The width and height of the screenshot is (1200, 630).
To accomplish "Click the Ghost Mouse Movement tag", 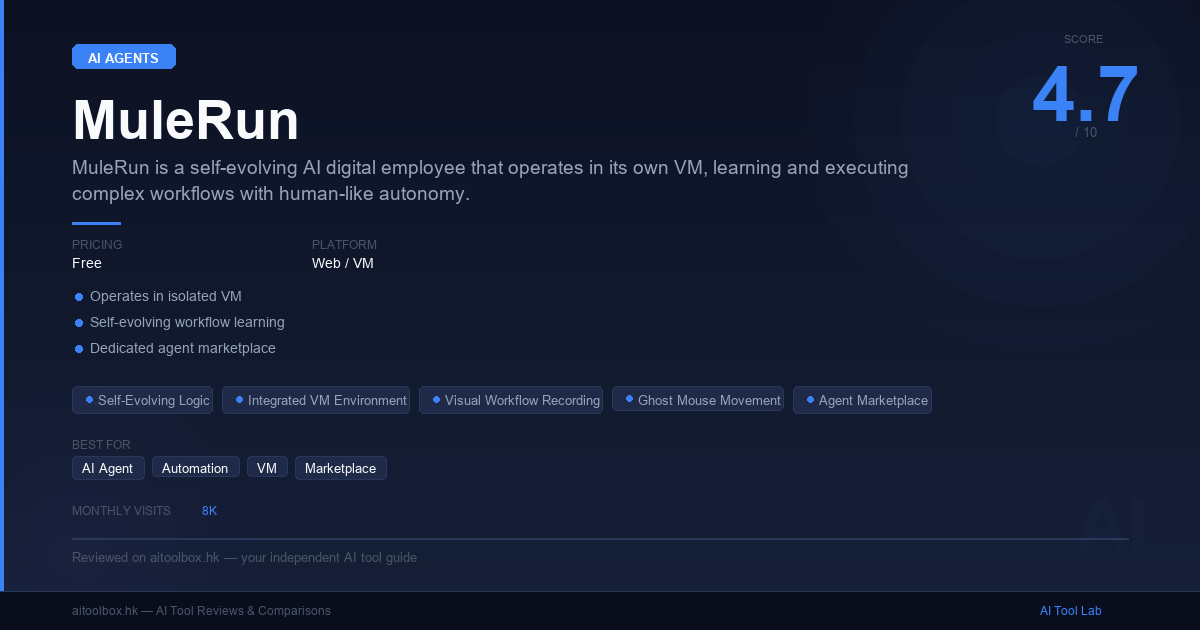I will [698, 400].
